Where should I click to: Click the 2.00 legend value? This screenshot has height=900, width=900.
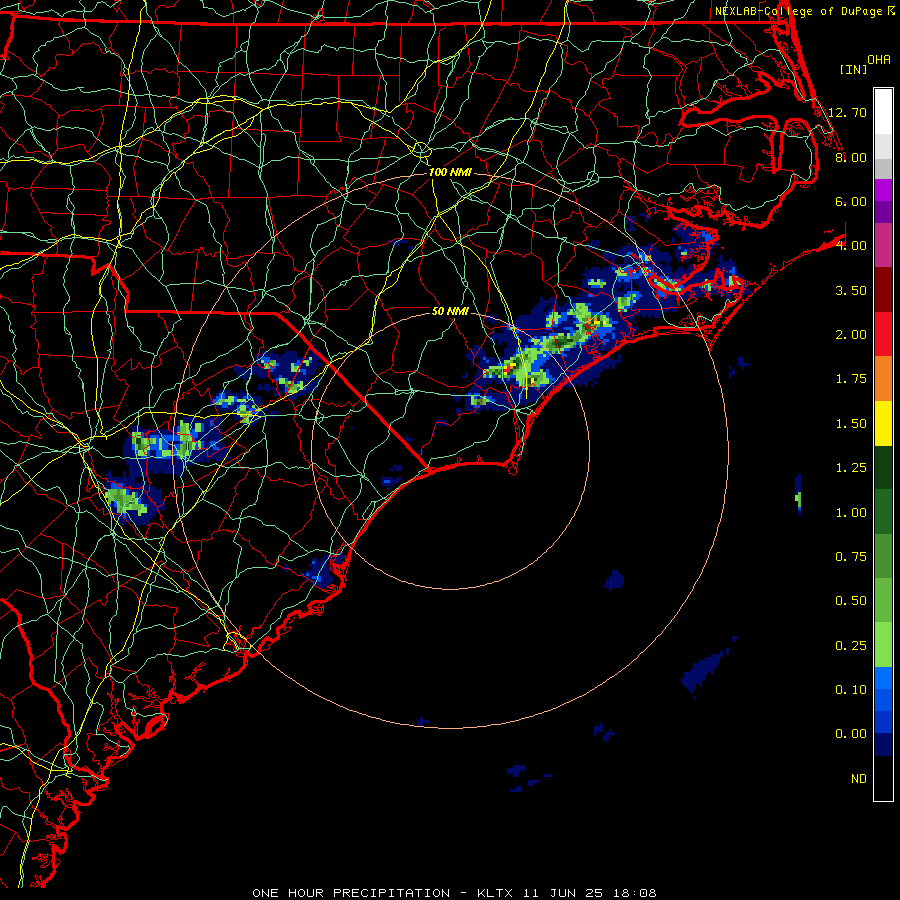point(851,335)
